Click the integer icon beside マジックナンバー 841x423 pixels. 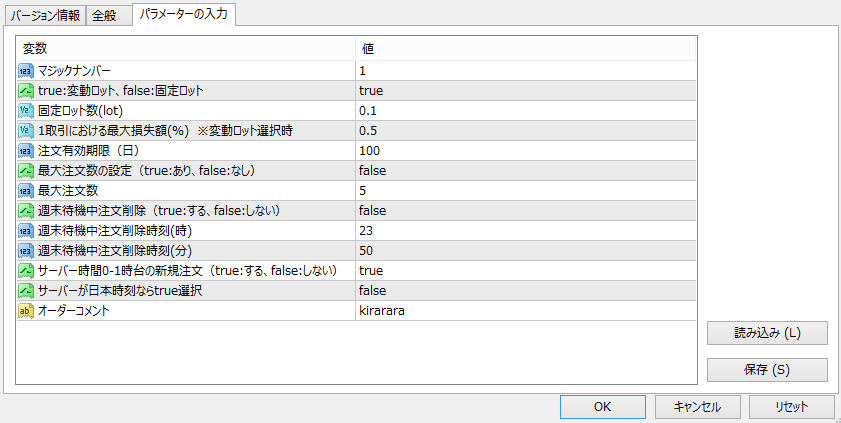[27, 71]
